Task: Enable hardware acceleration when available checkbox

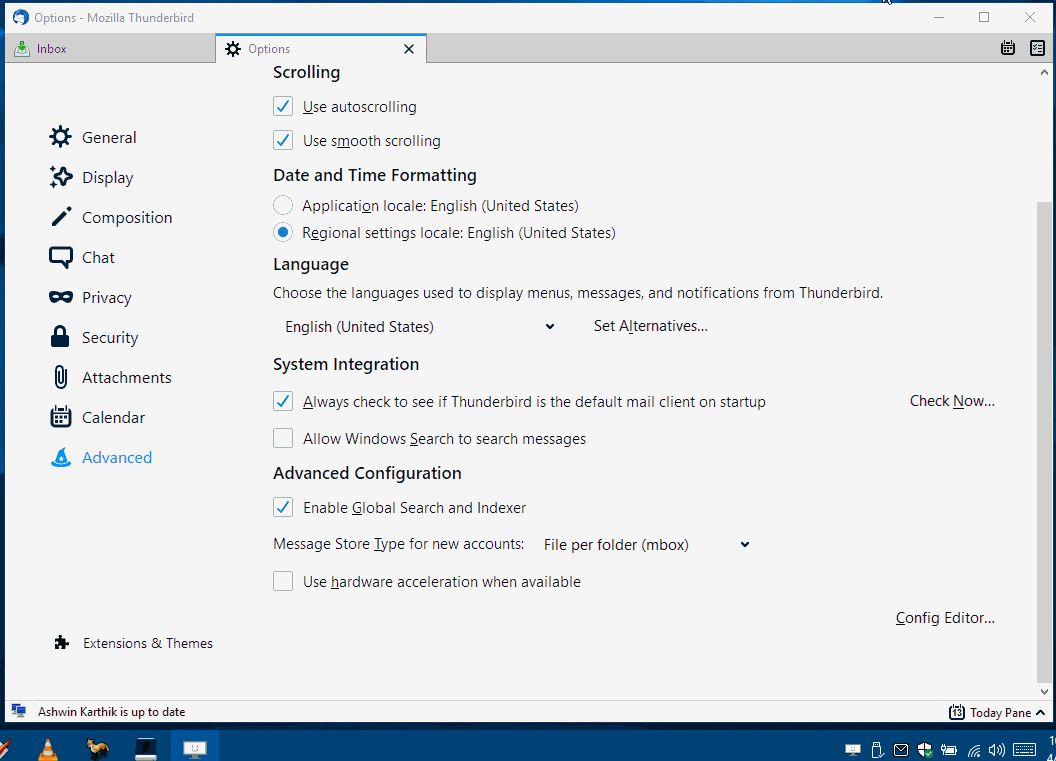Action: click(283, 582)
